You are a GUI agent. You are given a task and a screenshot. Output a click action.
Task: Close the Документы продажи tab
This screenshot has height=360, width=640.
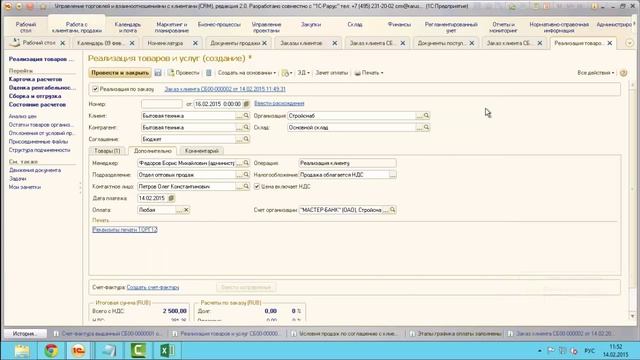click(264, 43)
